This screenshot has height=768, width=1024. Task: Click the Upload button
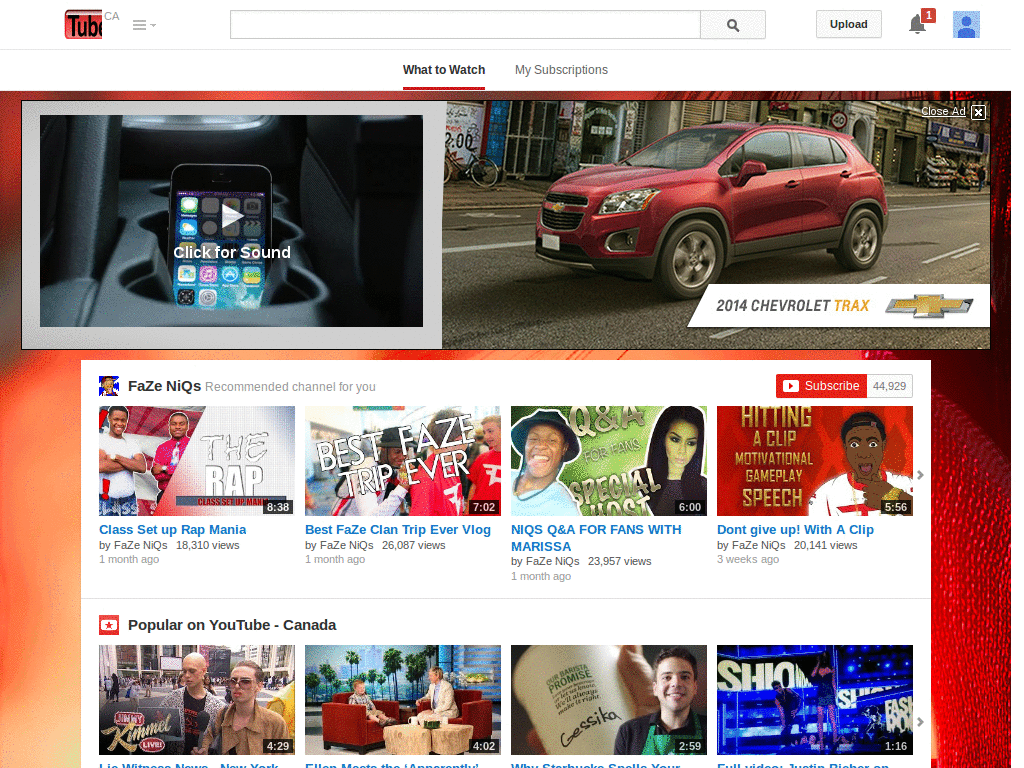848,24
